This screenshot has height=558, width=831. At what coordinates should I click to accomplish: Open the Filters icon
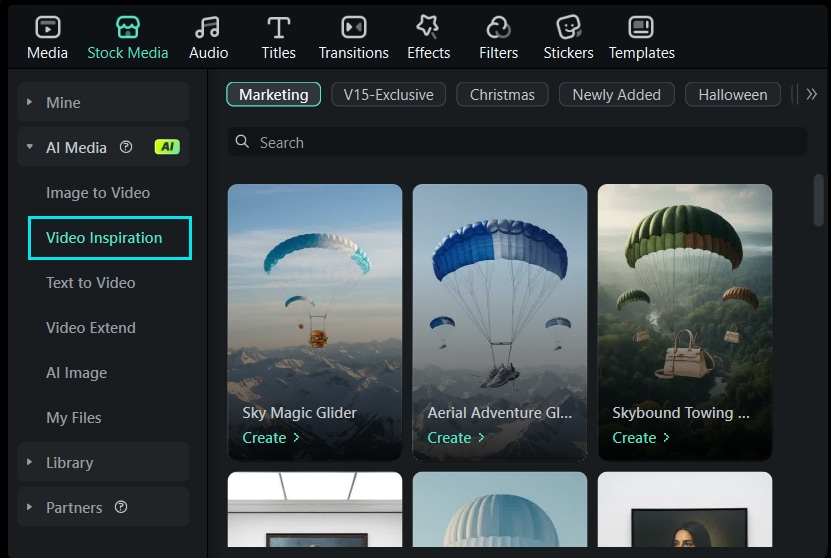coord(499,27)
